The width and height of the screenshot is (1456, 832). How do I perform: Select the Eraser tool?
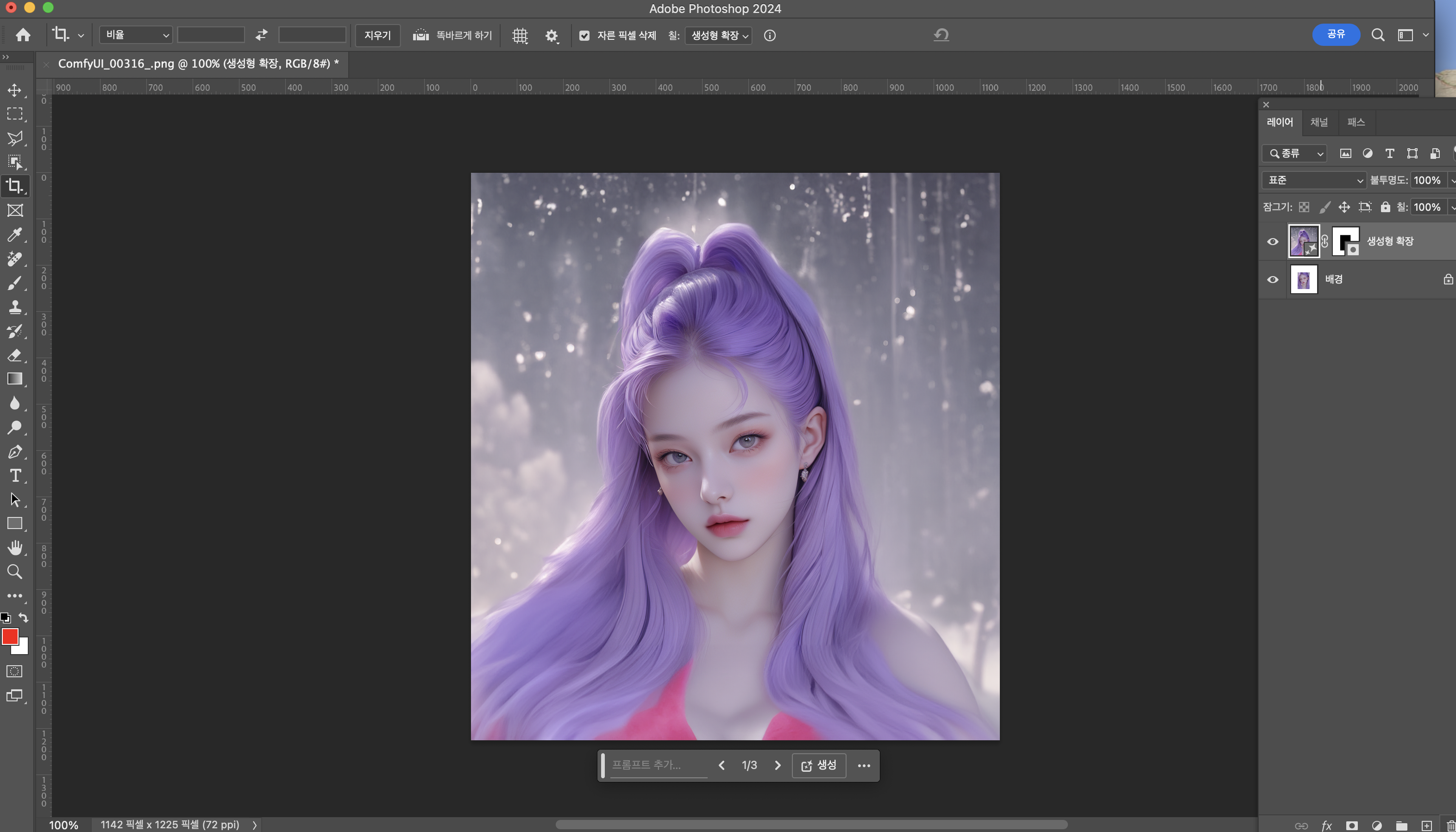click(x=15, y=355)
